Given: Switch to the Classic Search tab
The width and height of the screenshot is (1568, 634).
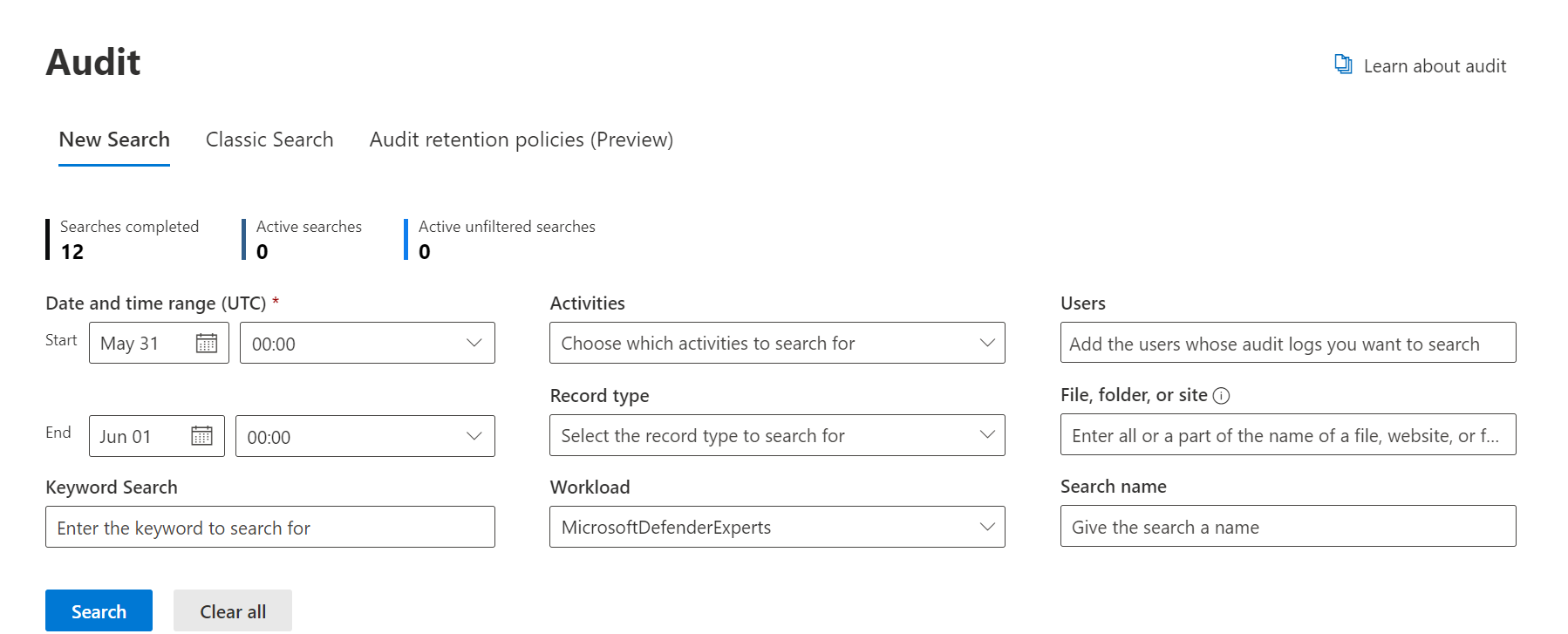Looking at the screenshot, I should (x=269, y=140).
